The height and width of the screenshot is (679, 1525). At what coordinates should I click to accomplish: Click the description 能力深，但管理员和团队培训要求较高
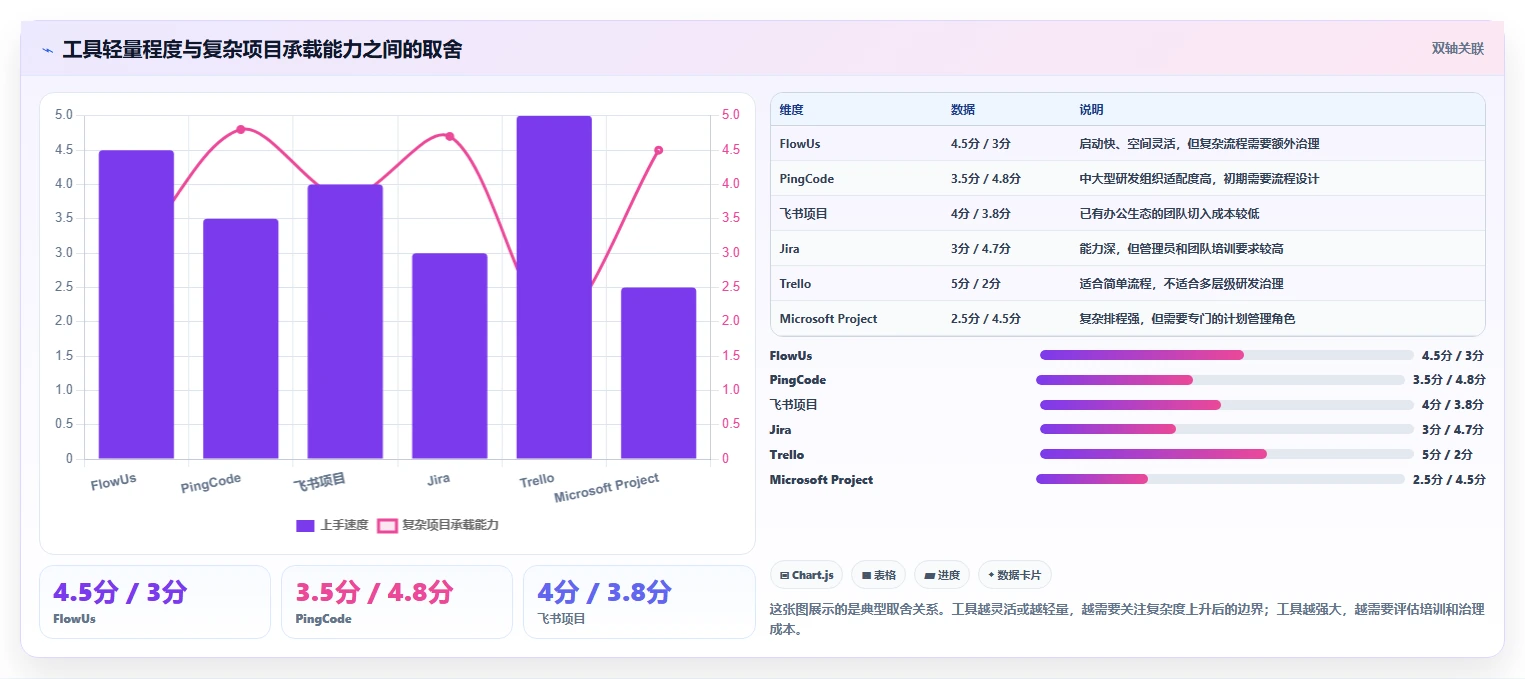tap(1181, 249)
